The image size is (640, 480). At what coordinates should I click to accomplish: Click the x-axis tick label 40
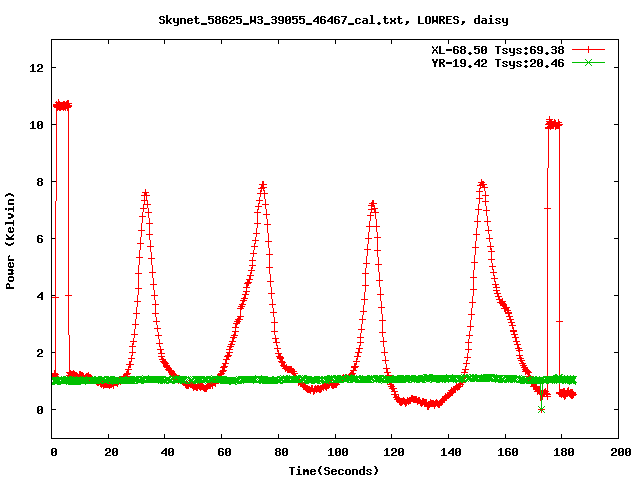[167, 452]
